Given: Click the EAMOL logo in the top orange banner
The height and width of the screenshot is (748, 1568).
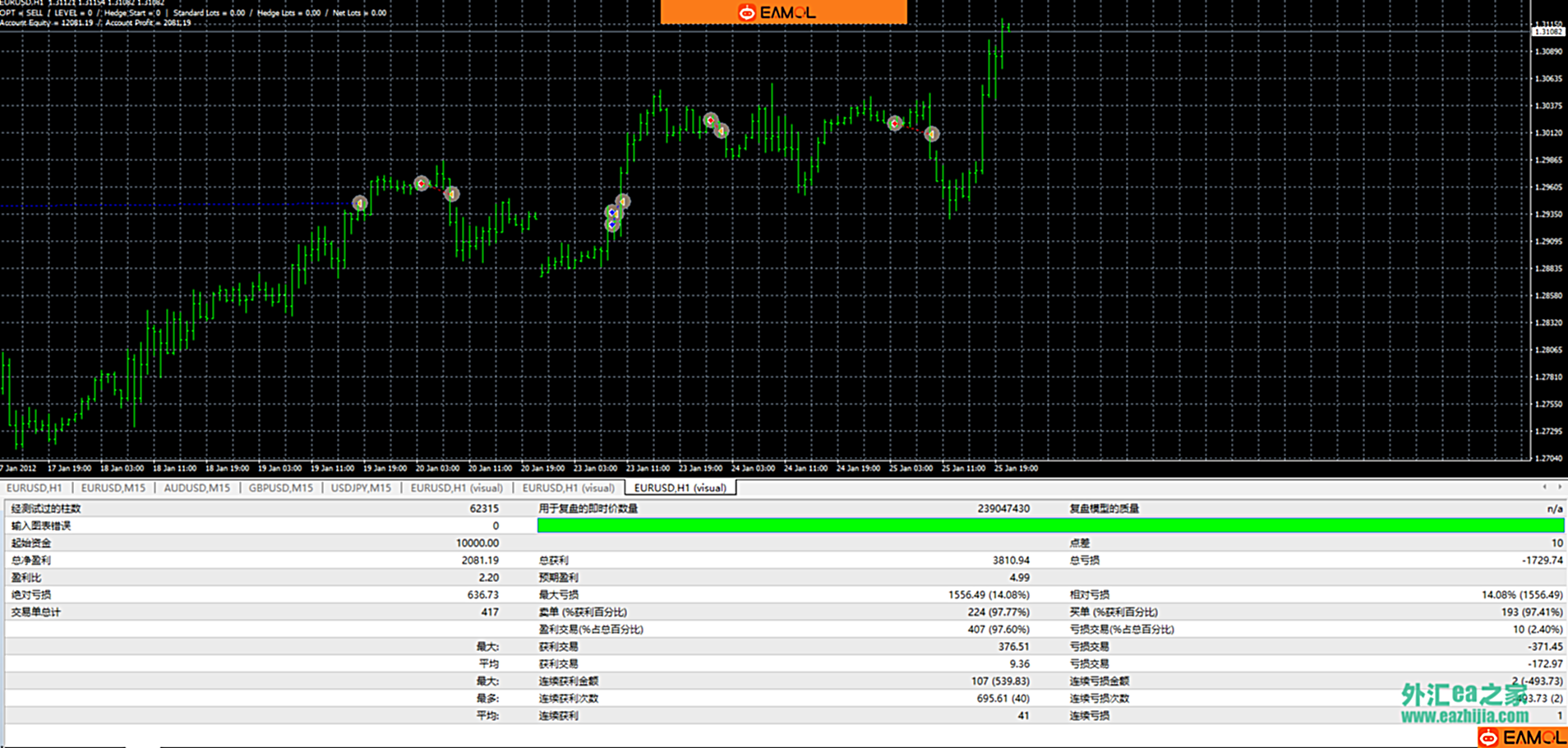Looking at the screenshot, I should 783,12.
